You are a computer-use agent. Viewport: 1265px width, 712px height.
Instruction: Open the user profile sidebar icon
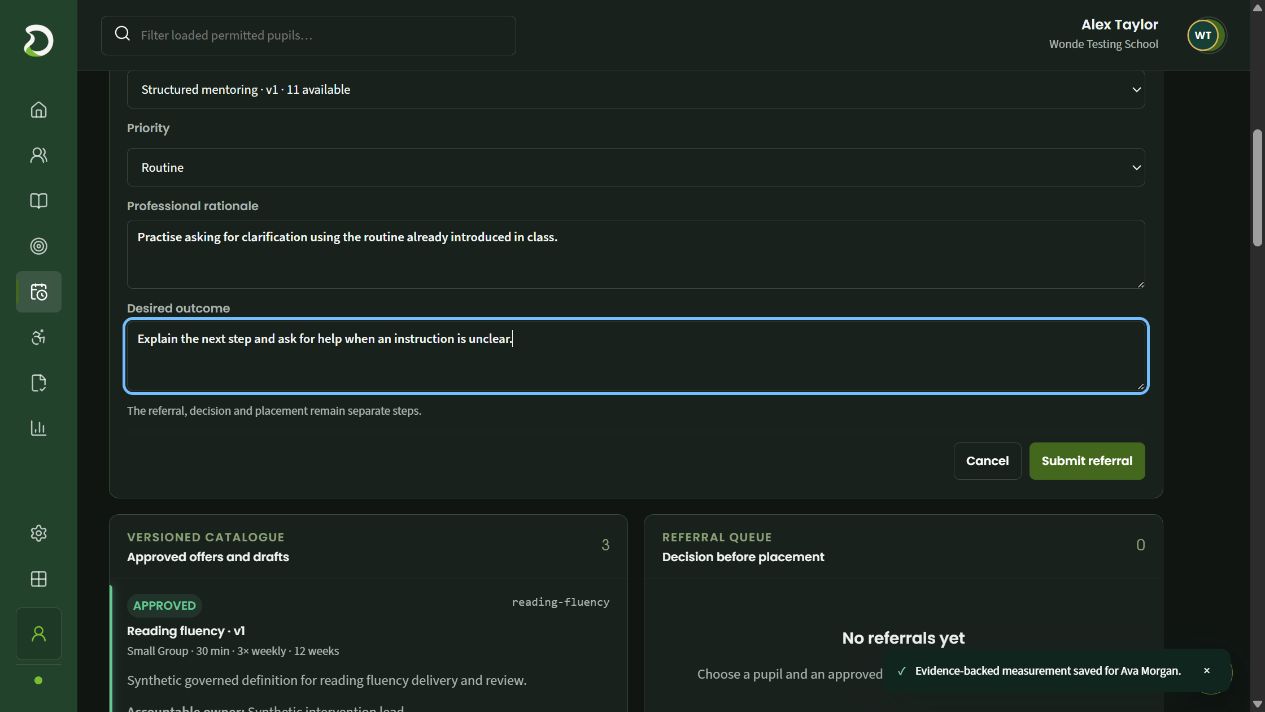tap(38, 634)
